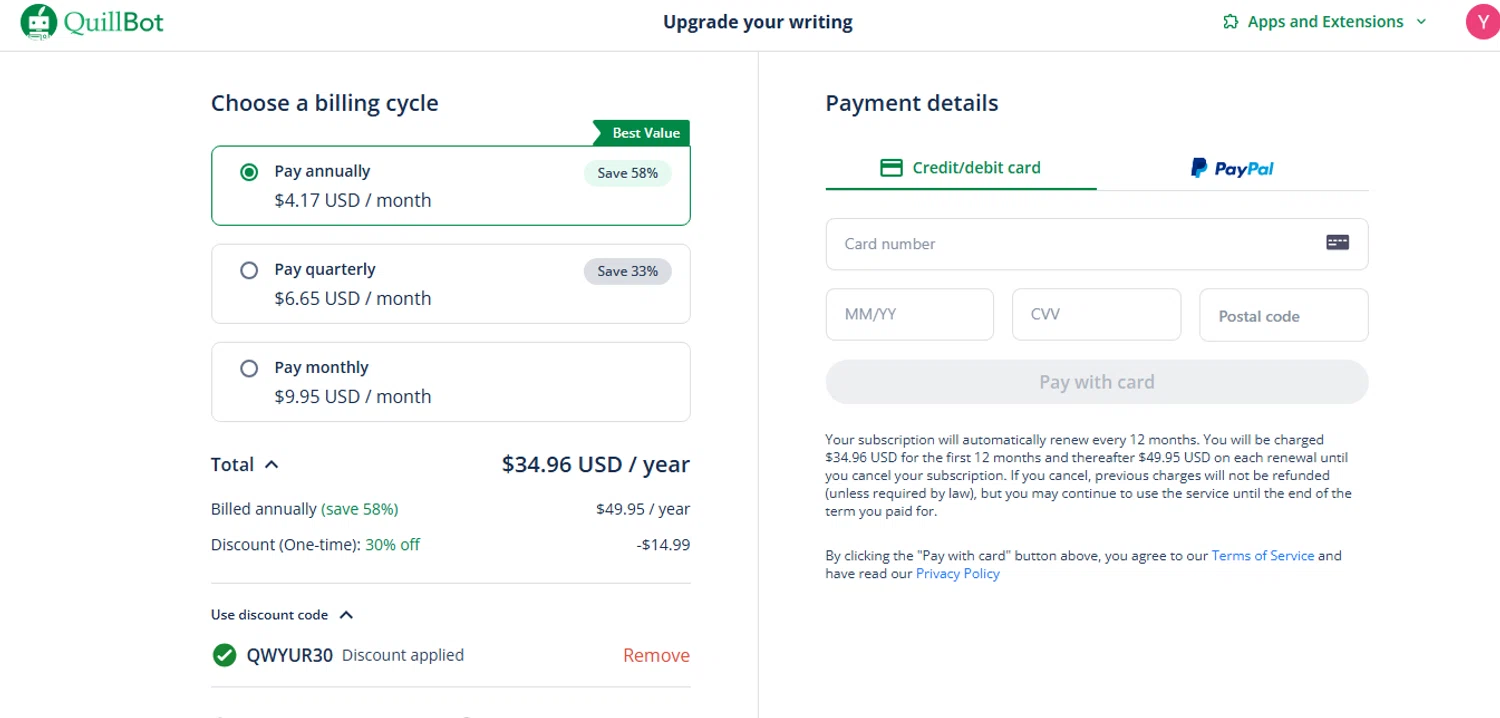Open the pink user profile avatar
The width and height of the screenshot is (1500, 718).
point(1482,22)
